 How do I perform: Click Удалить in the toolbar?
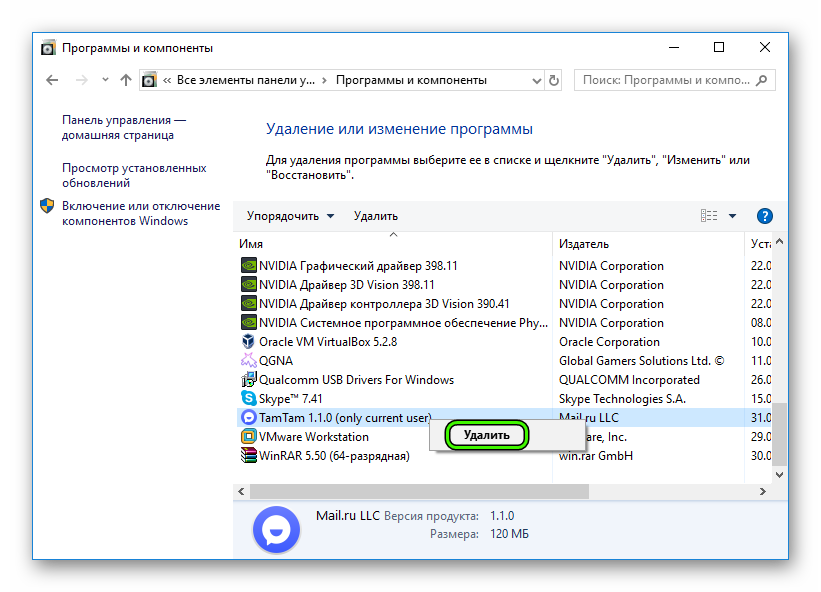tap(375, 216)
